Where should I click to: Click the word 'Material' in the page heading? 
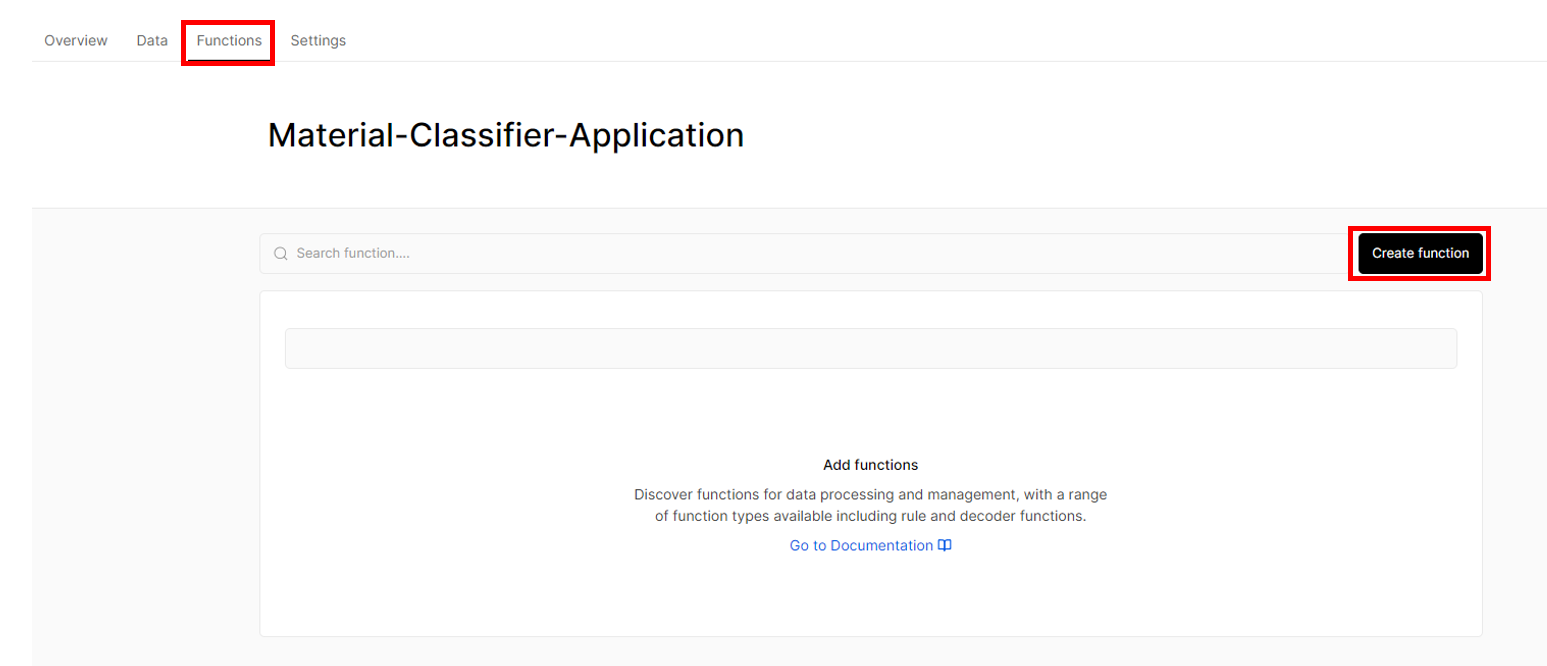pyautogui.click(x=325, y=135)
